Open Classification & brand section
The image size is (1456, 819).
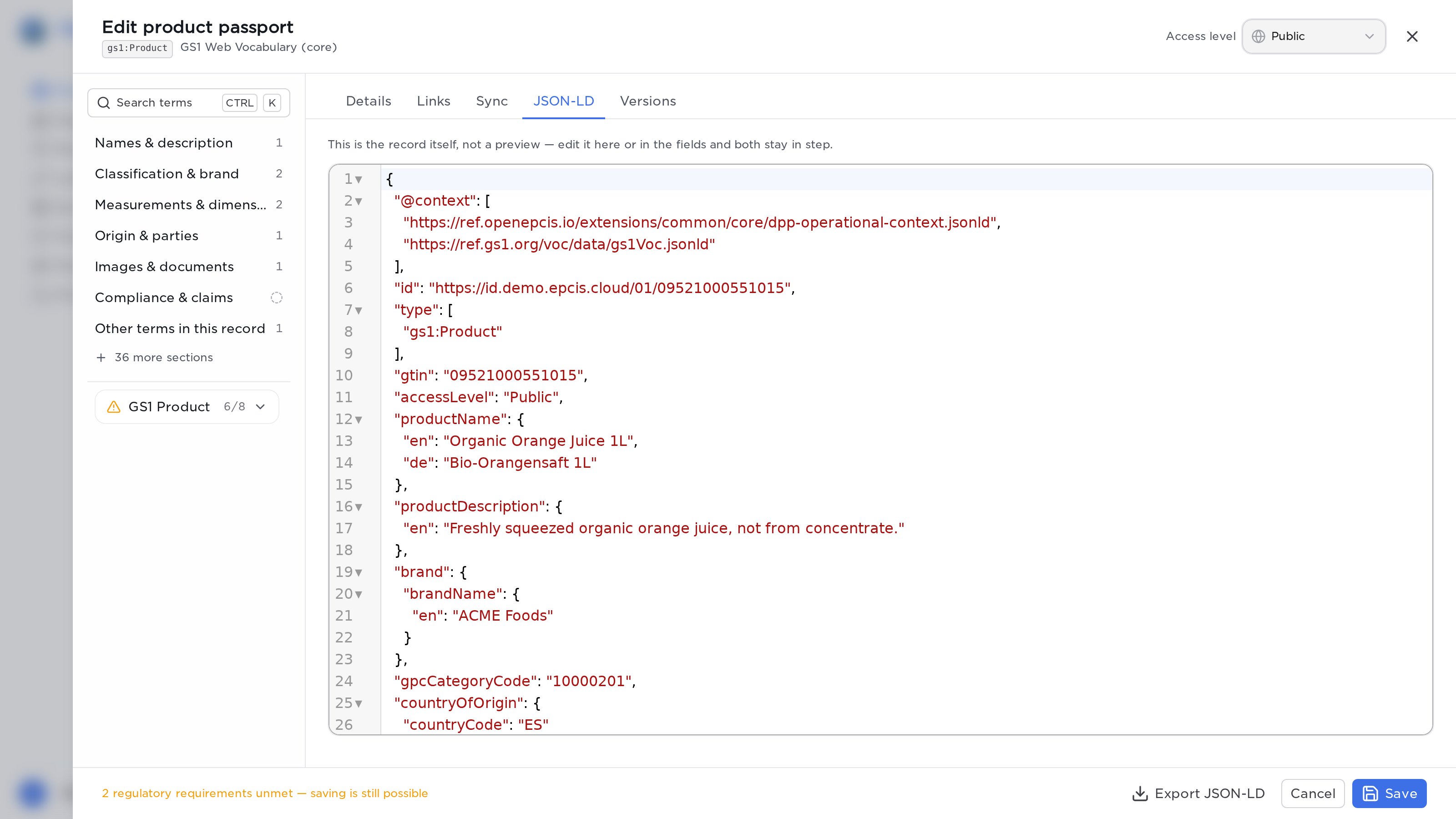coord(189,173)
